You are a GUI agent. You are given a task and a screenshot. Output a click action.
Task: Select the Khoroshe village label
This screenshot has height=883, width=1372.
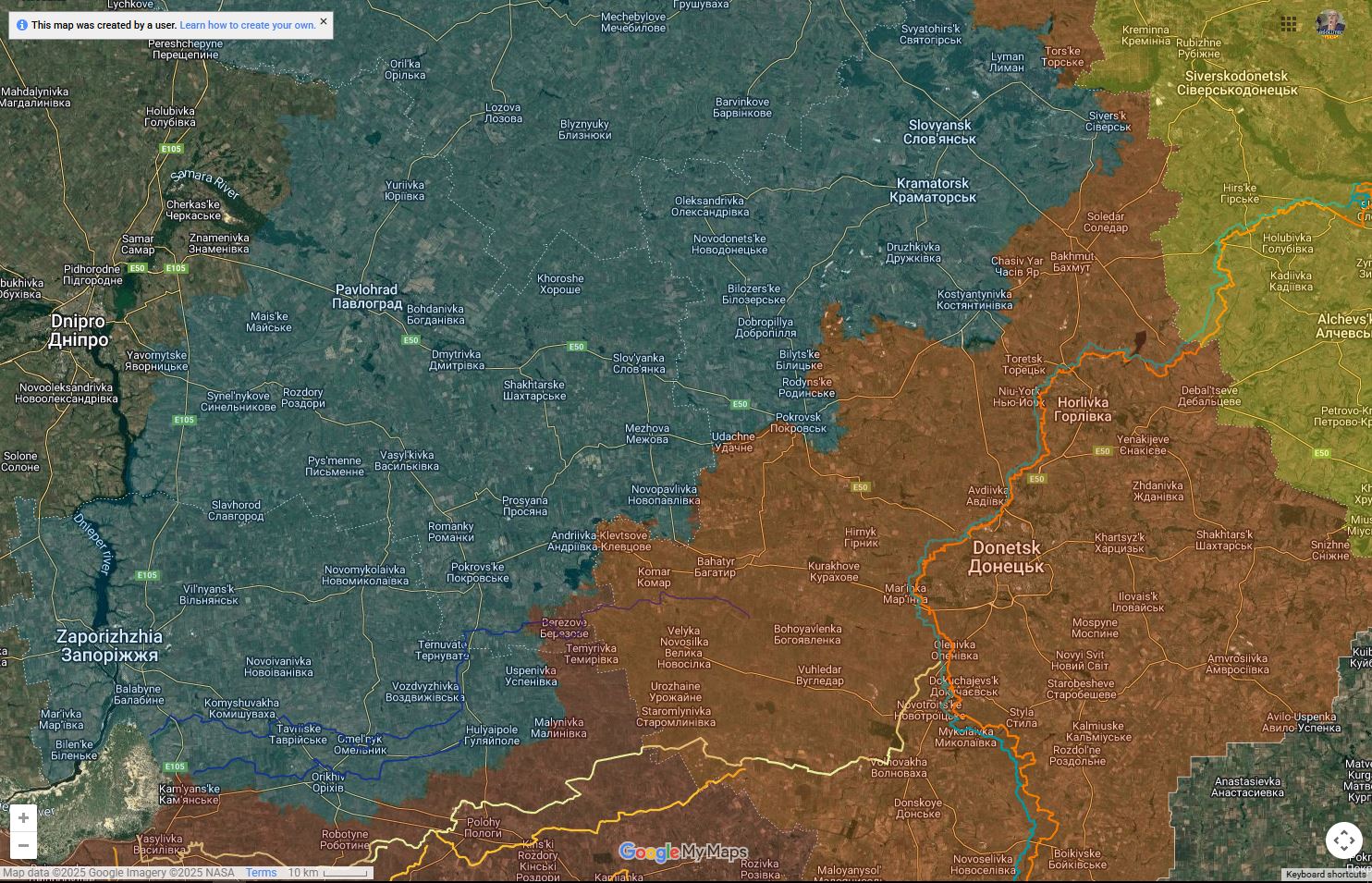tap(560, 284)
